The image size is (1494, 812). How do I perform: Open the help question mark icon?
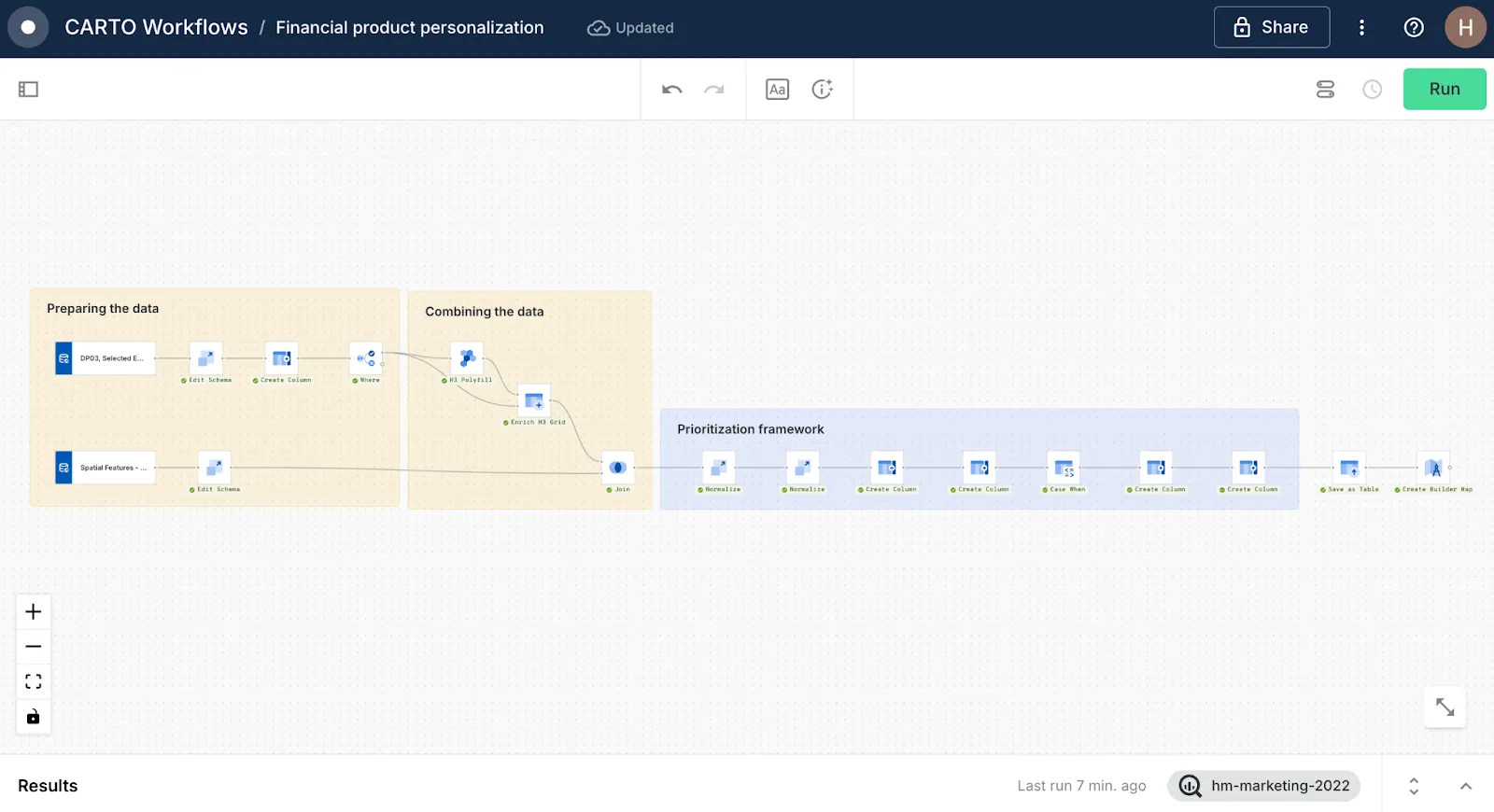pyautogui.click(x=1414, y=27)
